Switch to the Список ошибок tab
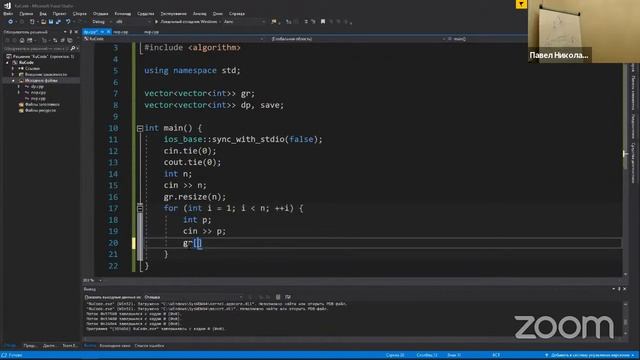 click(x=149, y=346)
